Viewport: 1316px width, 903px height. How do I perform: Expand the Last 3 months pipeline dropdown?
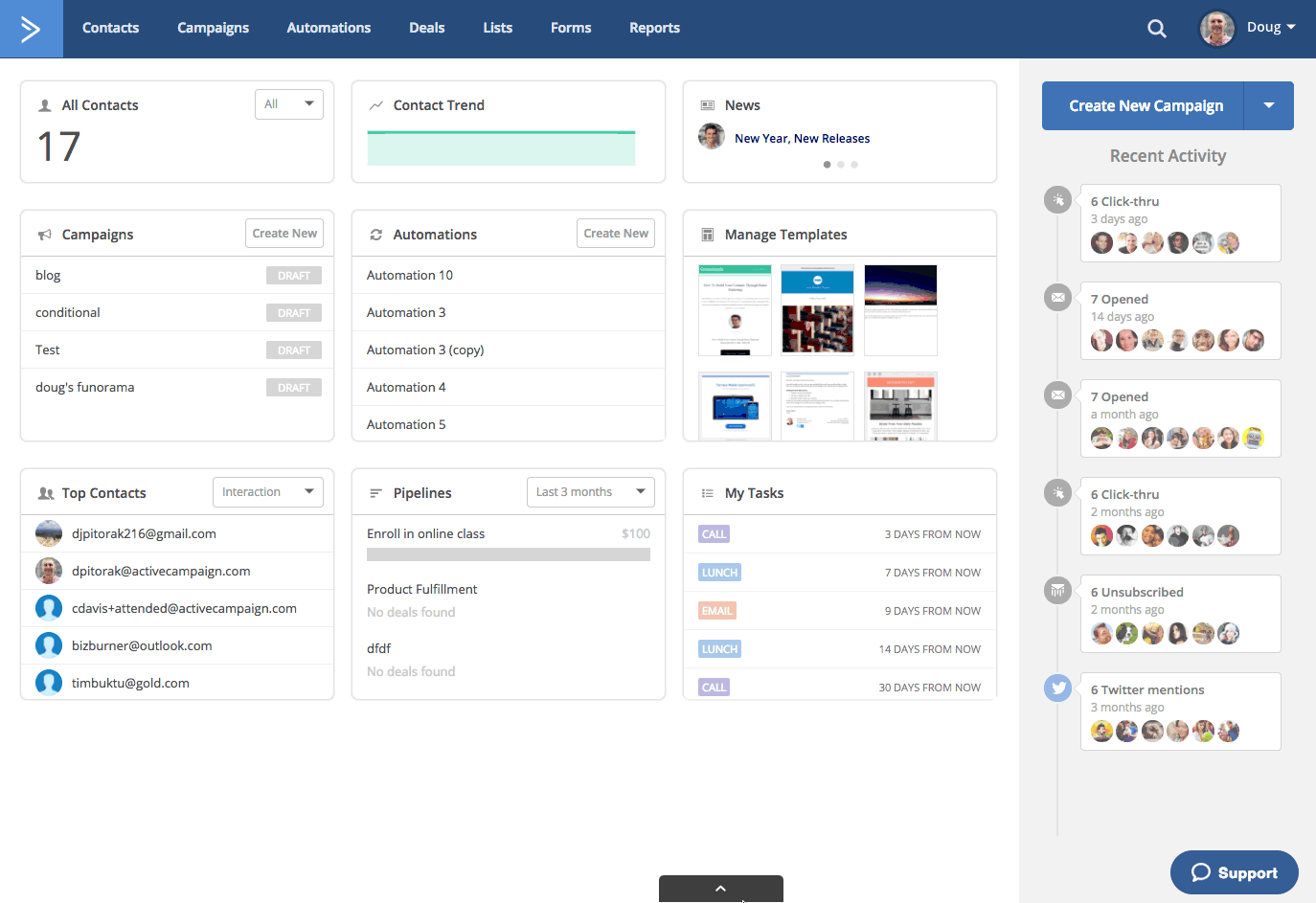pyautogui.click(x=590, y=492)
